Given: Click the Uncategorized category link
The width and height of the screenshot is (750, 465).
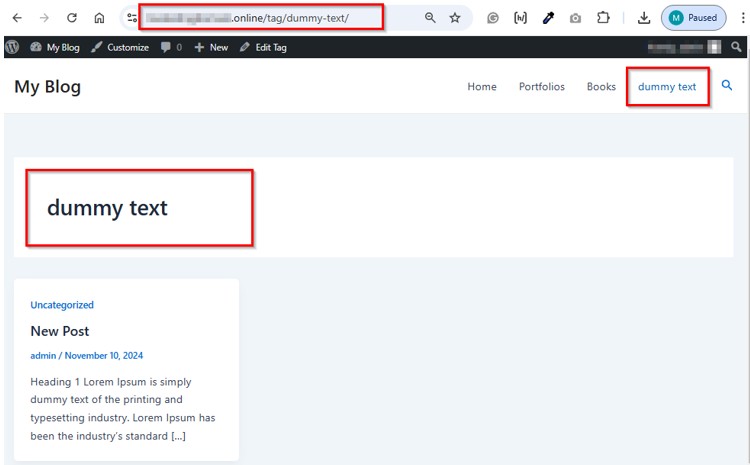Looking at the screenshot, I should click(62, 305).
